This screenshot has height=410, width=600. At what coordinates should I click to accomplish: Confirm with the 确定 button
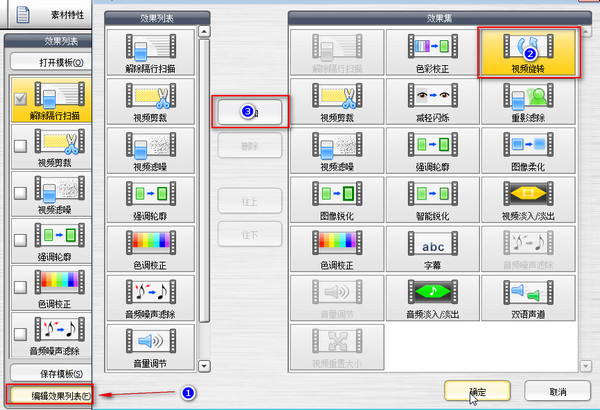pos(477,391)
